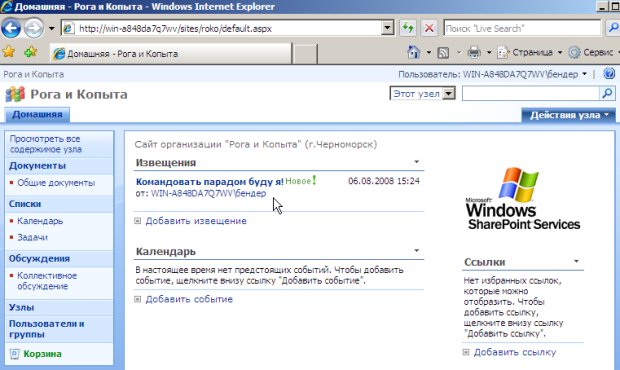This screenshot has height=370, width=620.
Task: Click the Internet Explorer title bar icon
Action: point(6,6)
